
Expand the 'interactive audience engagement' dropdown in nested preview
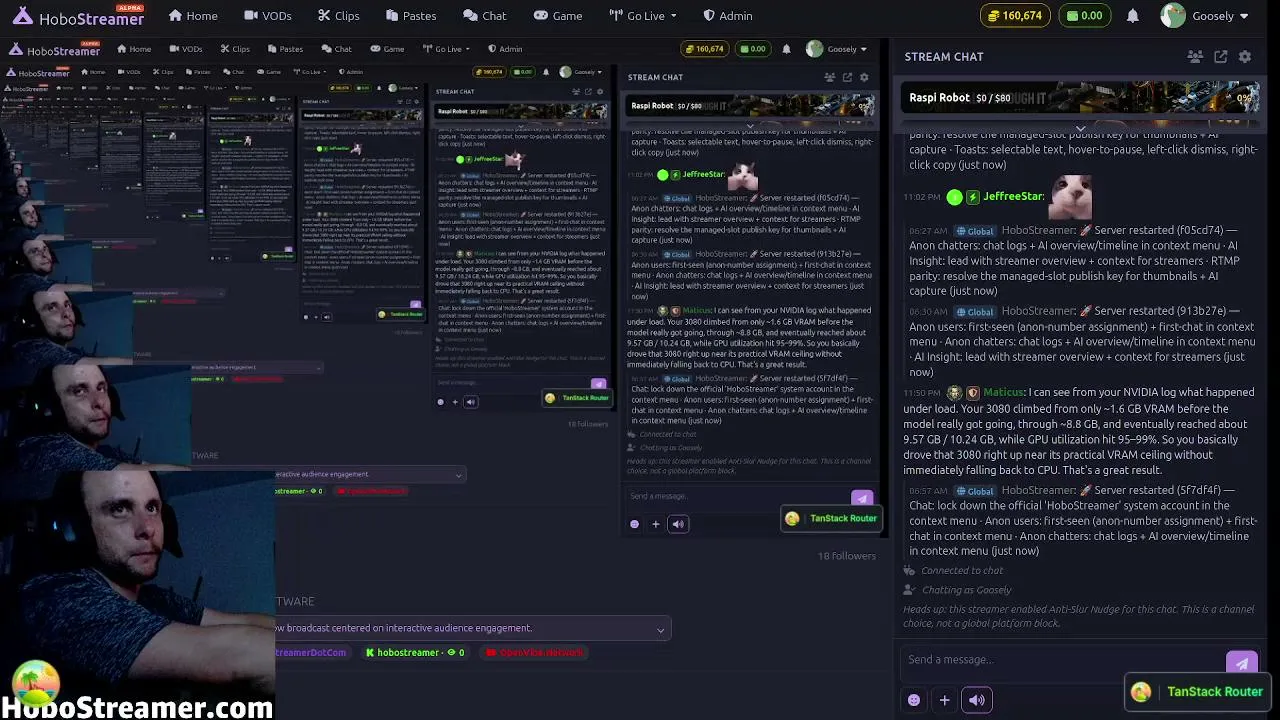point(459,475)
